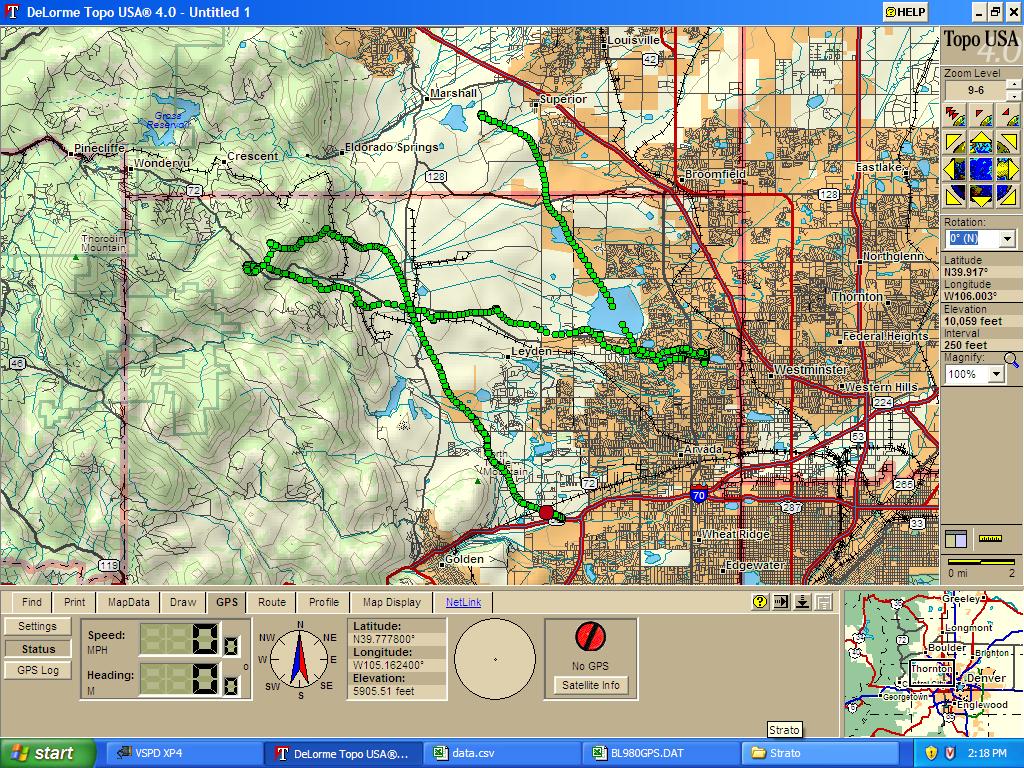Pan map south with the down arrow

point(982,195)
